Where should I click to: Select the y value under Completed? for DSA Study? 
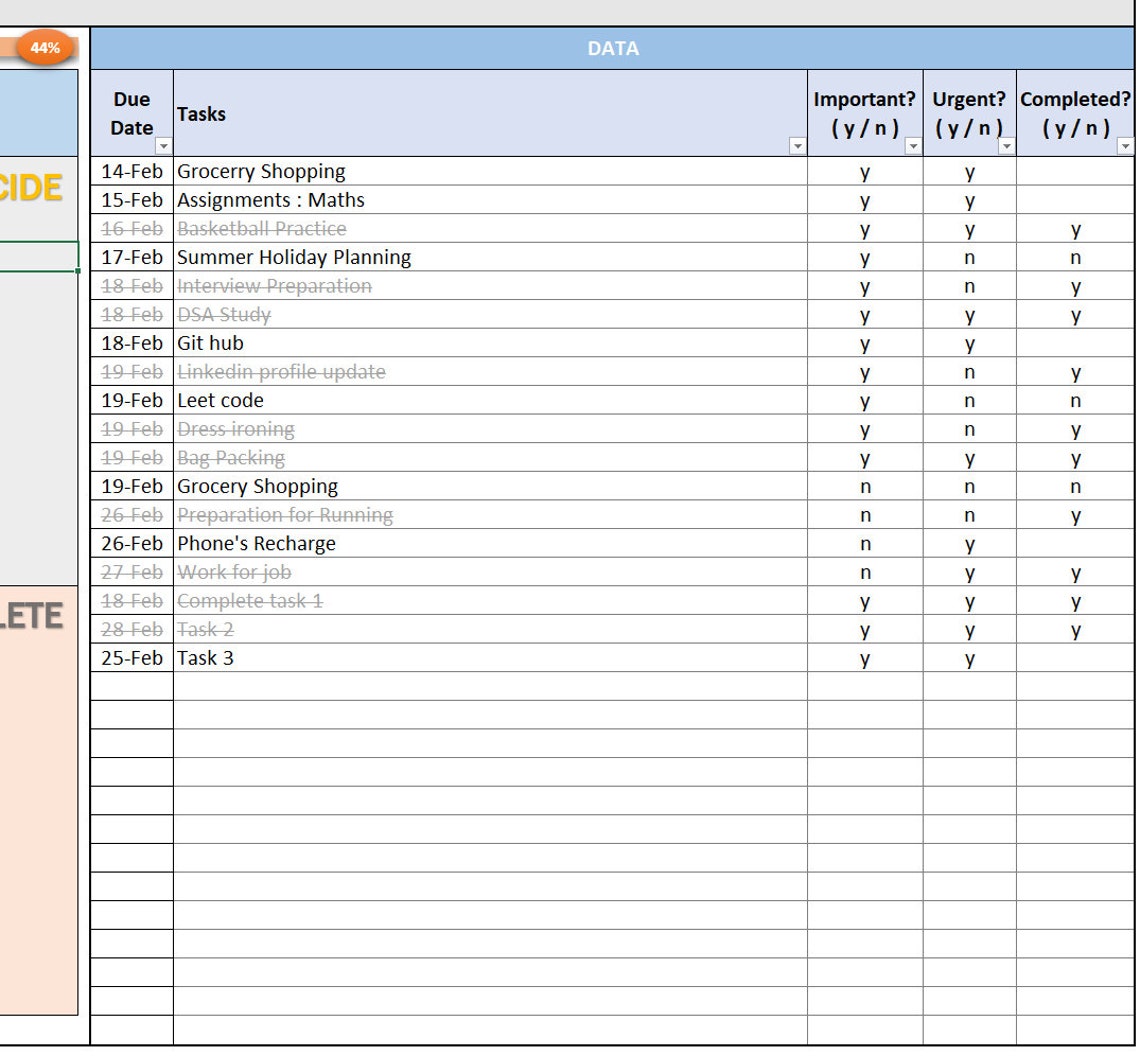(1075, 314)
